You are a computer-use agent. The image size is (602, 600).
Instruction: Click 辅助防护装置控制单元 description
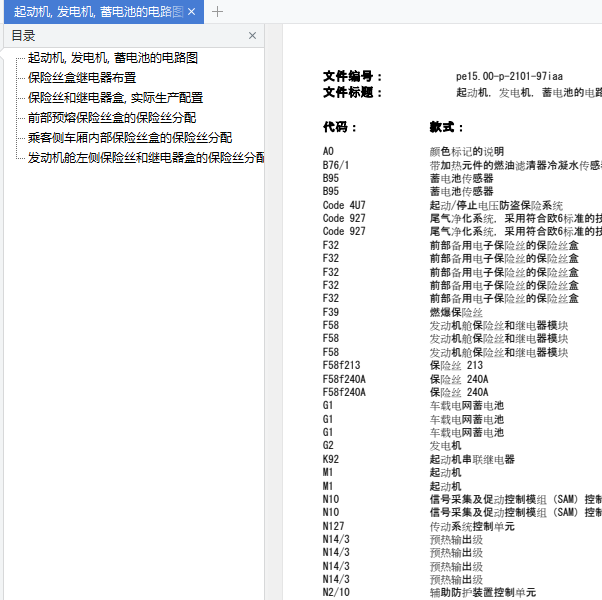[483, 592]
